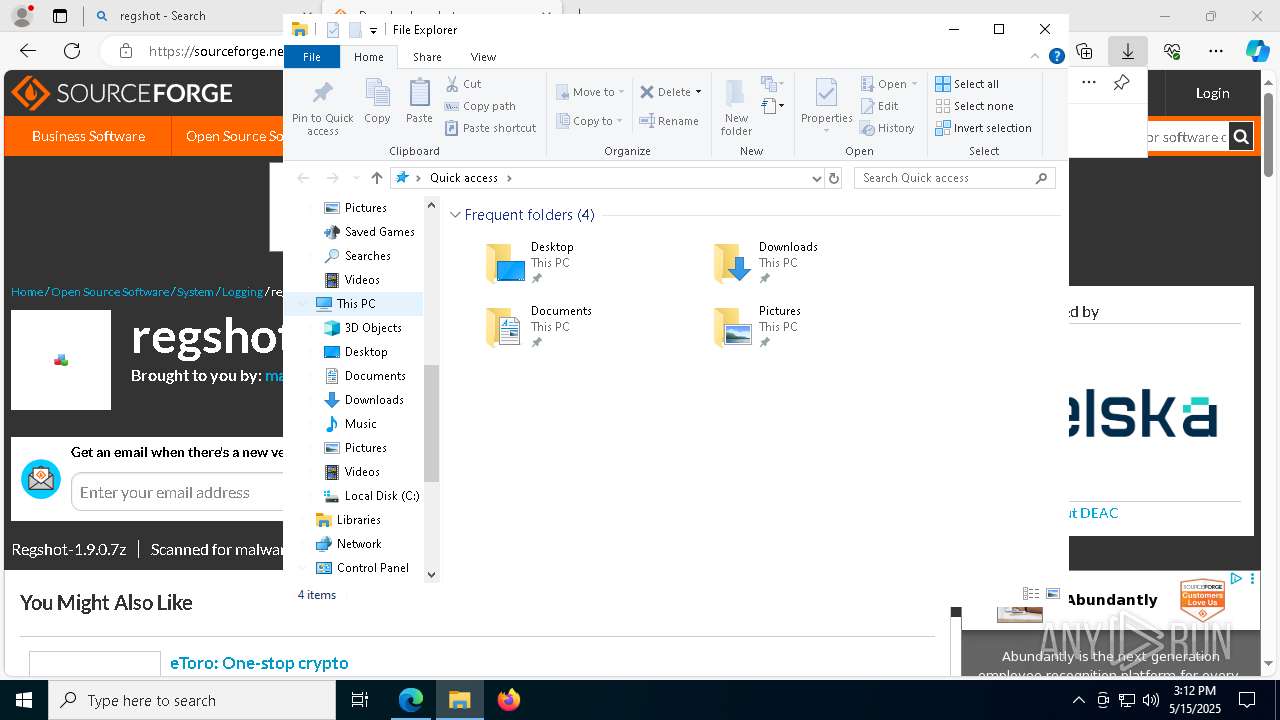Click Open Source Software breadcrumb link
Image resolution: width=1280 pixels, height=720 pixels.
(x=110, y=292)
